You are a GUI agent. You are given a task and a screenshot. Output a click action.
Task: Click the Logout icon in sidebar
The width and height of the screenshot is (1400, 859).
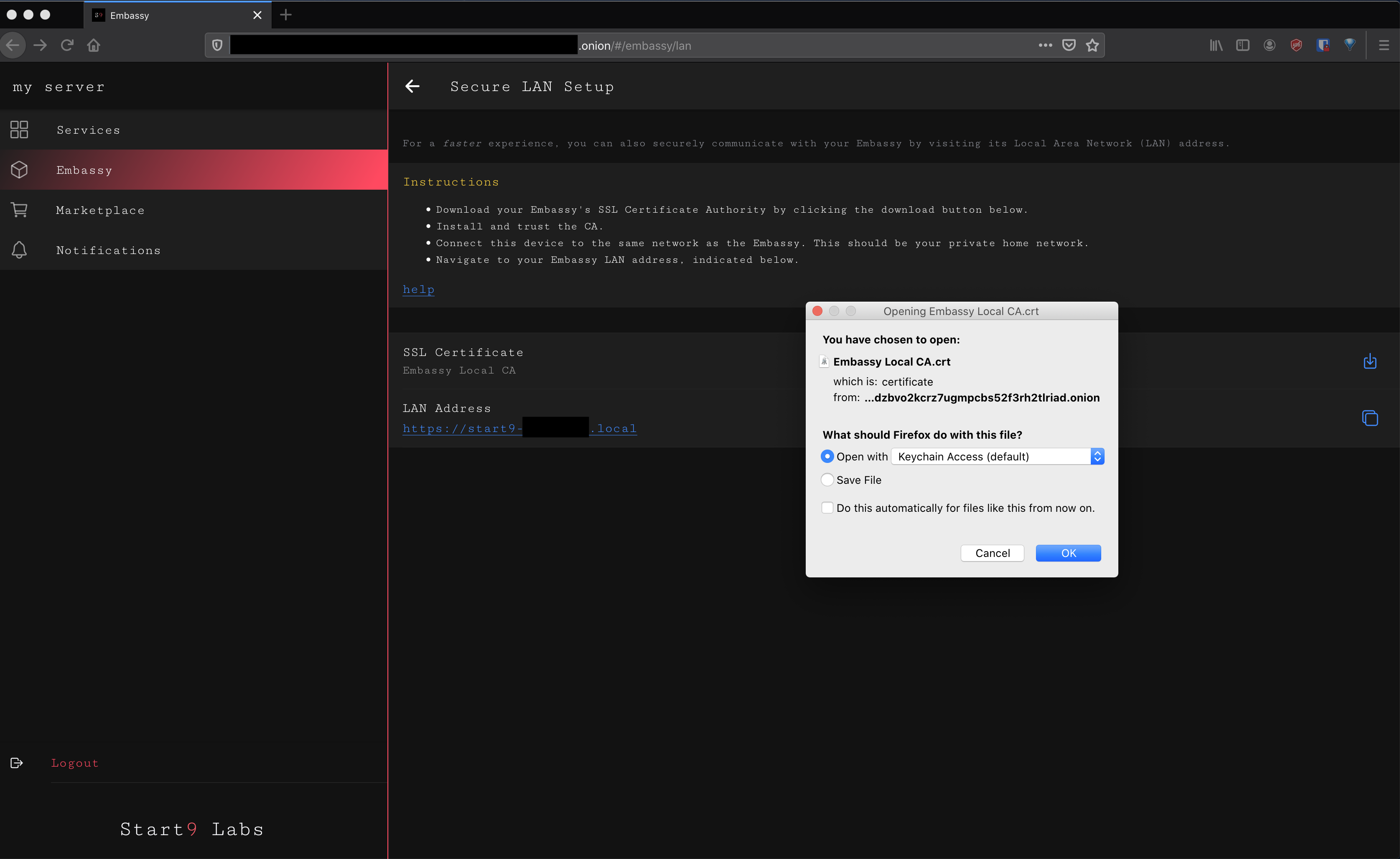[17, 763]
